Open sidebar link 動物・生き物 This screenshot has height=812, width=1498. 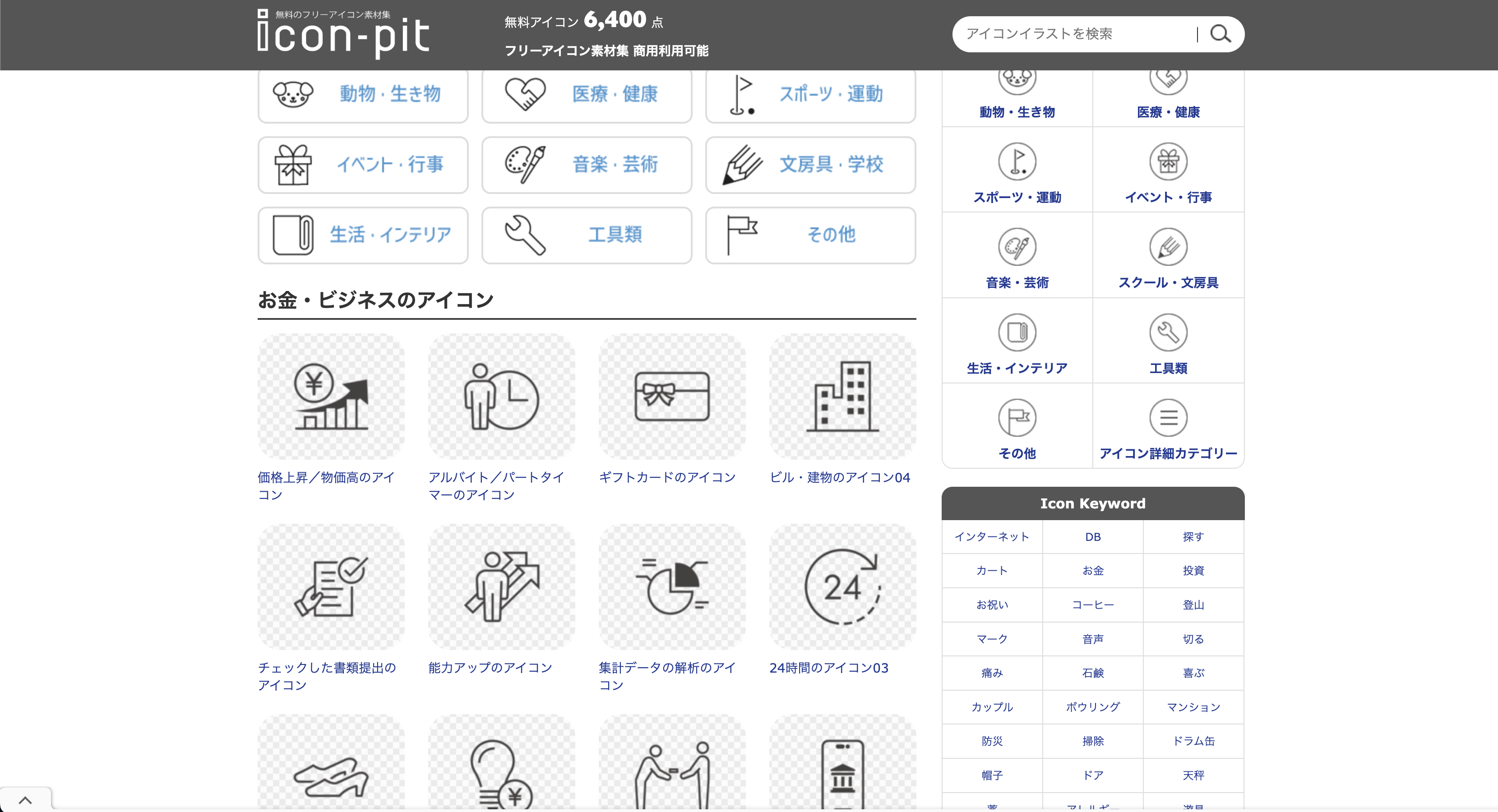1017,111
